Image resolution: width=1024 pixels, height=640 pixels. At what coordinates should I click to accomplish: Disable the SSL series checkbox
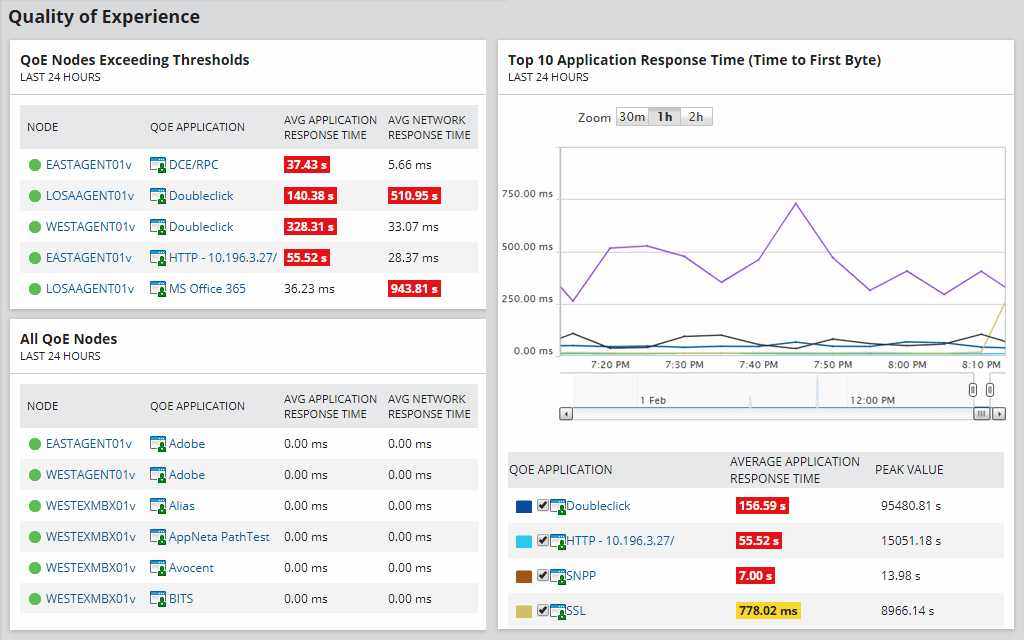tap(543, 610)
